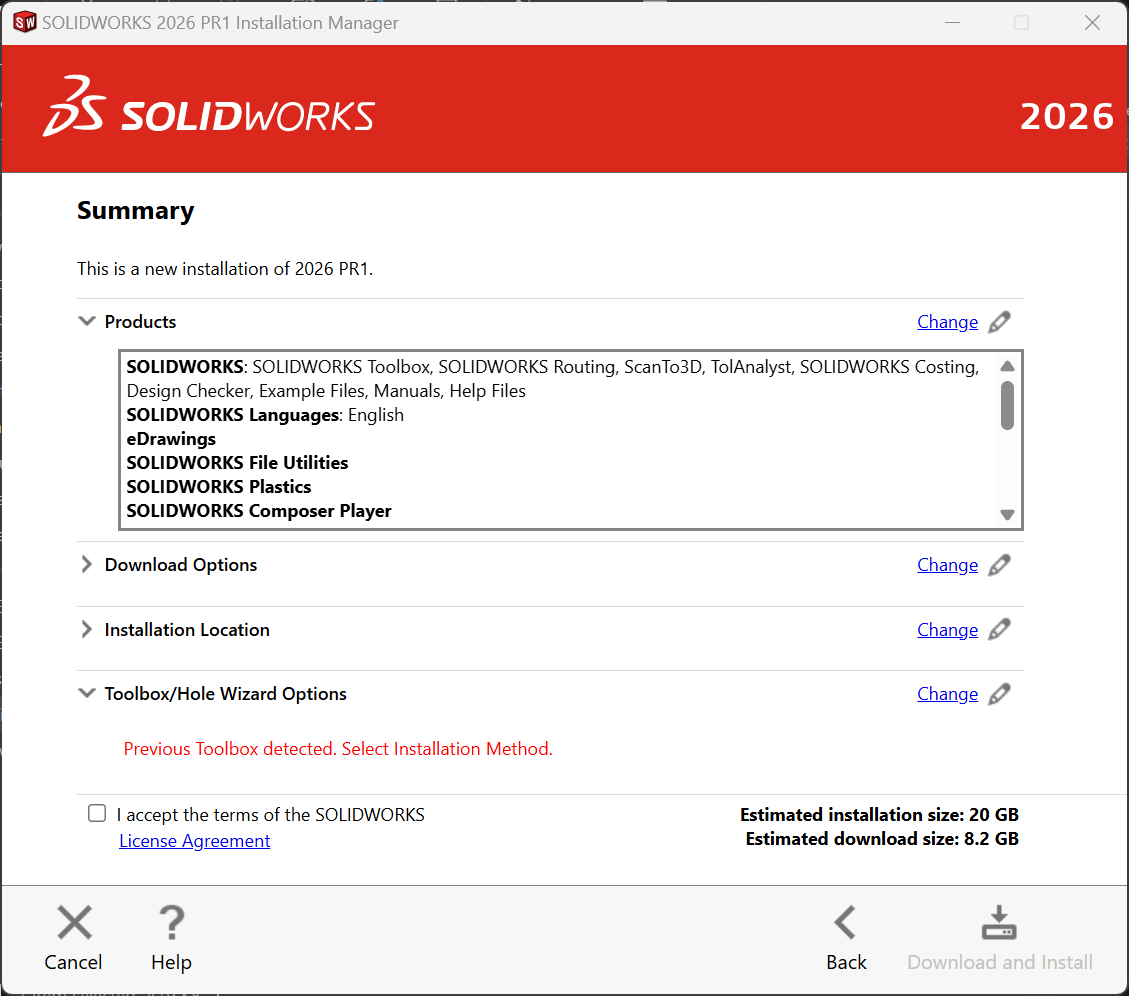Image resolution: width=1129 pixels, height=996 pixels.
Task: Click the Cancel X icon
Action: click(x=73, y=922)
